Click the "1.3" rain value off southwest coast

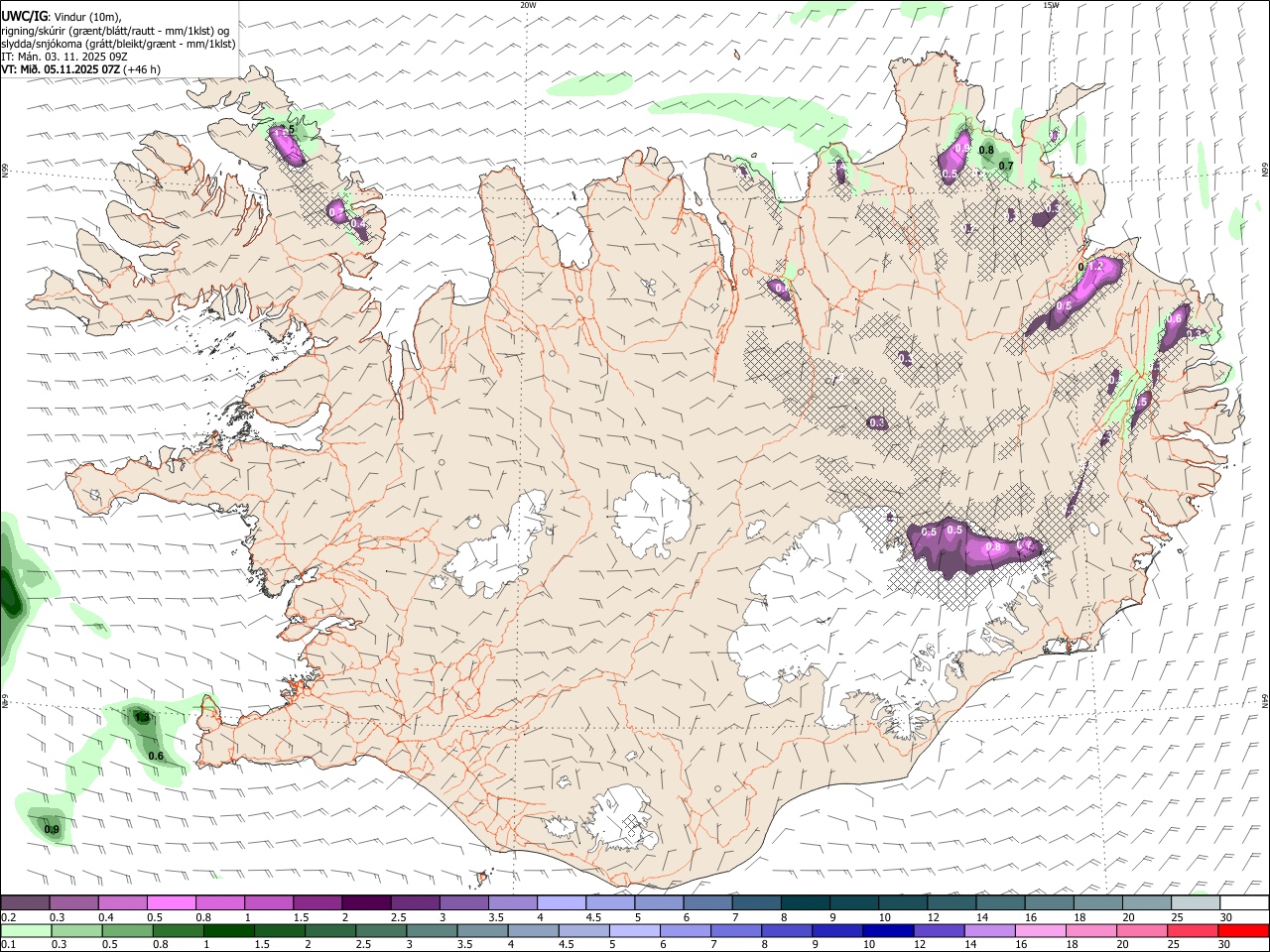[x=141, y=717]
